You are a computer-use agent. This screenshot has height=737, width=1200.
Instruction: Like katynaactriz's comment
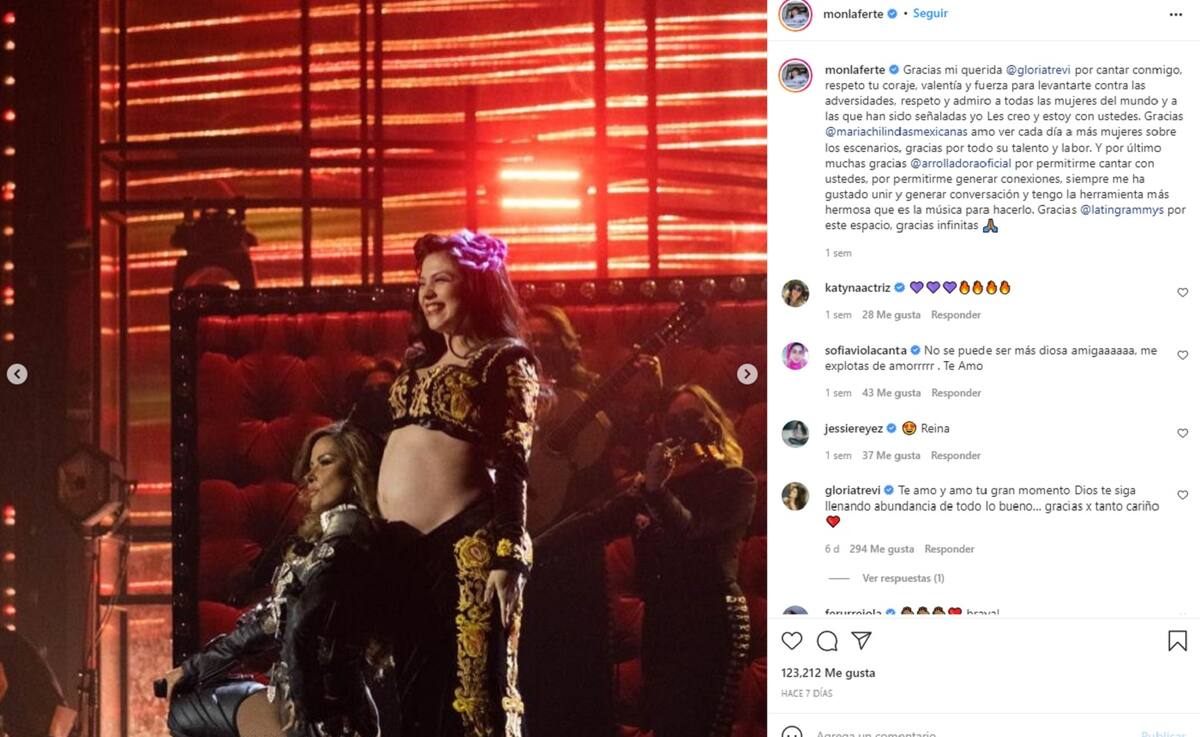click(x=1182, y=293)
